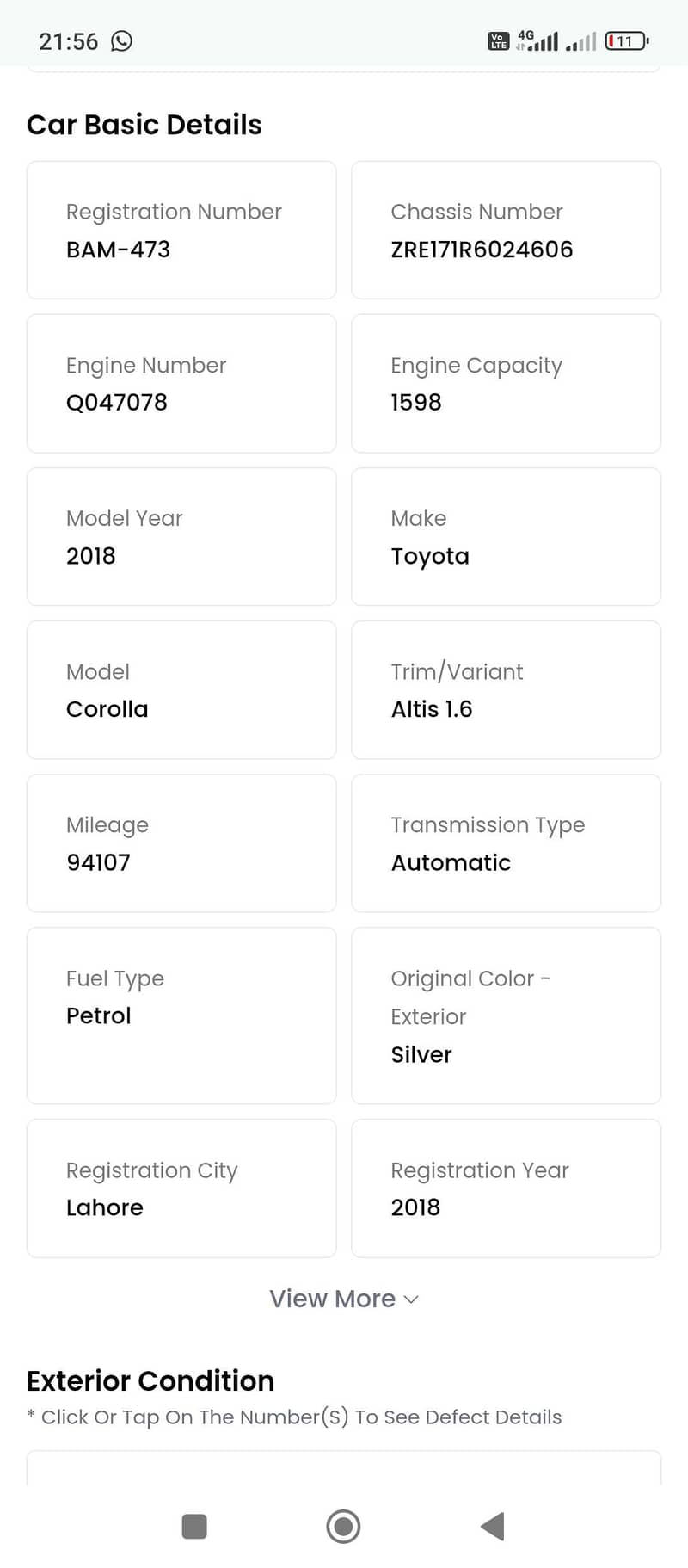Tap the WhatsApp notification icon
The width and height of the screenshot is (688, 1568).
click(x=122, y=41)
